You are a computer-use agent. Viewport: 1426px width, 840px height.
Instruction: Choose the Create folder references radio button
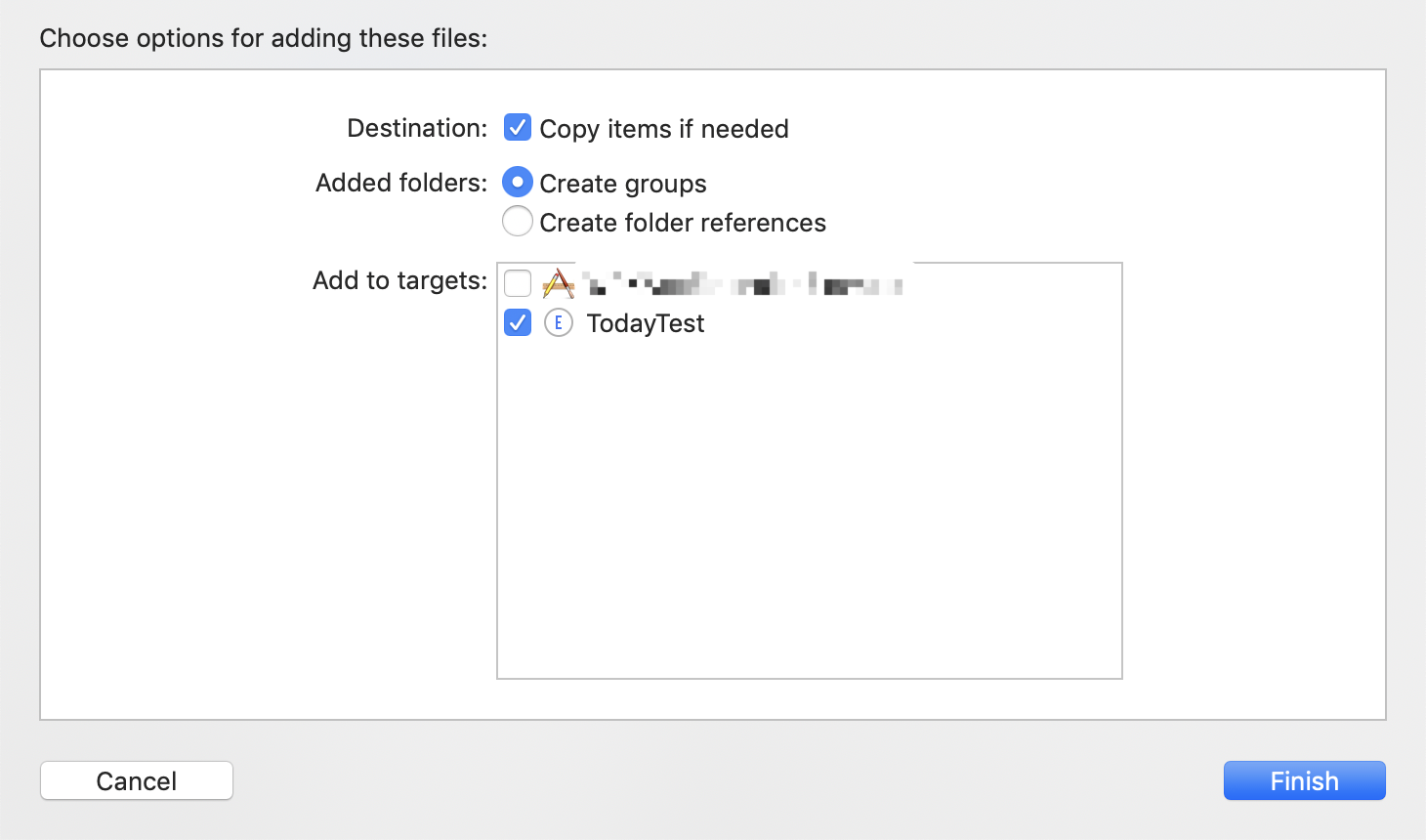[518, 222]
